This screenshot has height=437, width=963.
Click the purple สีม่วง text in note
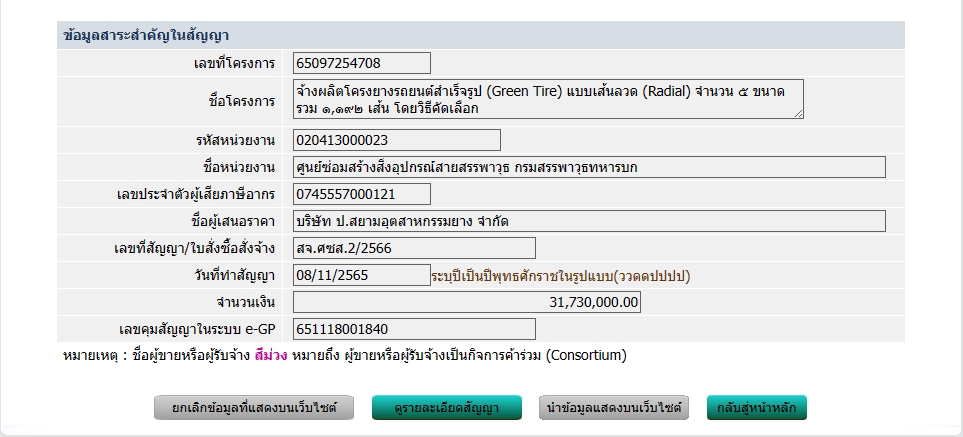point(271,355)
